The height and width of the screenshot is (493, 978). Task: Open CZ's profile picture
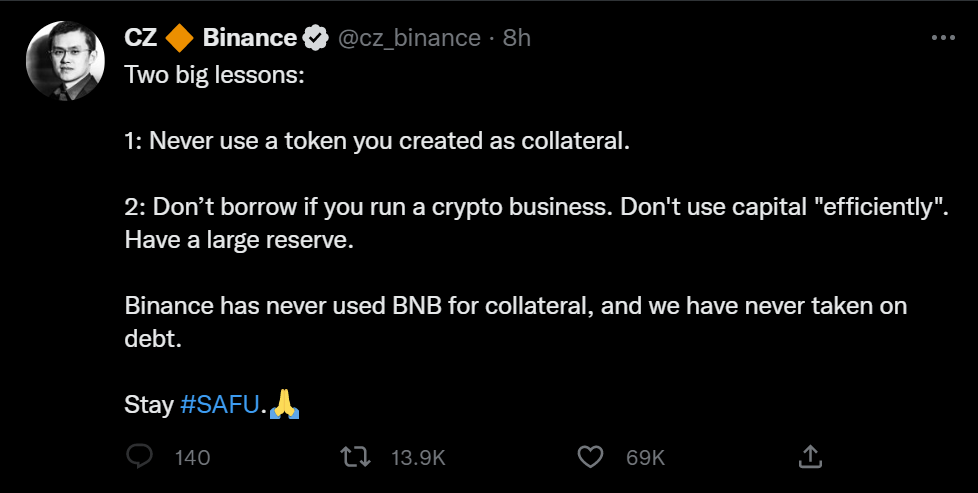pos(65,61)
